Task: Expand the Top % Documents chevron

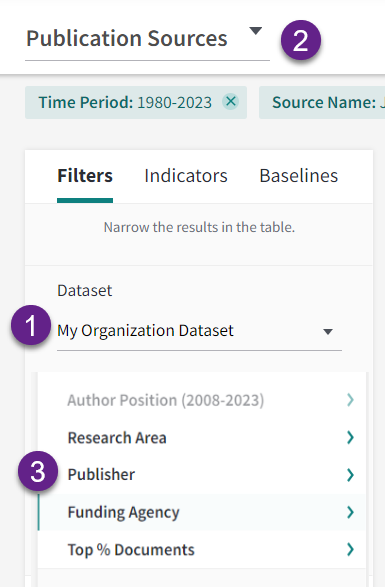Action: [350, 550]
